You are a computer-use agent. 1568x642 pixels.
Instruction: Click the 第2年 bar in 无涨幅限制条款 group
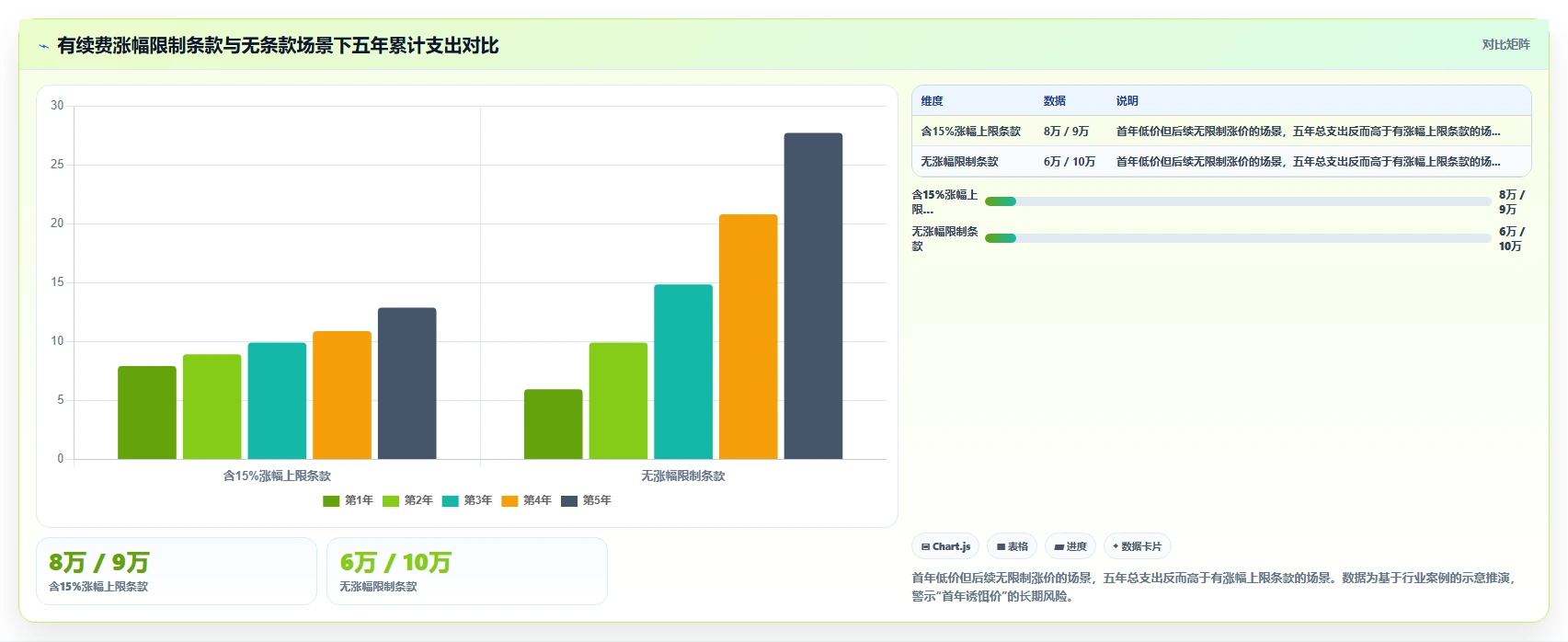click(618, 400)
